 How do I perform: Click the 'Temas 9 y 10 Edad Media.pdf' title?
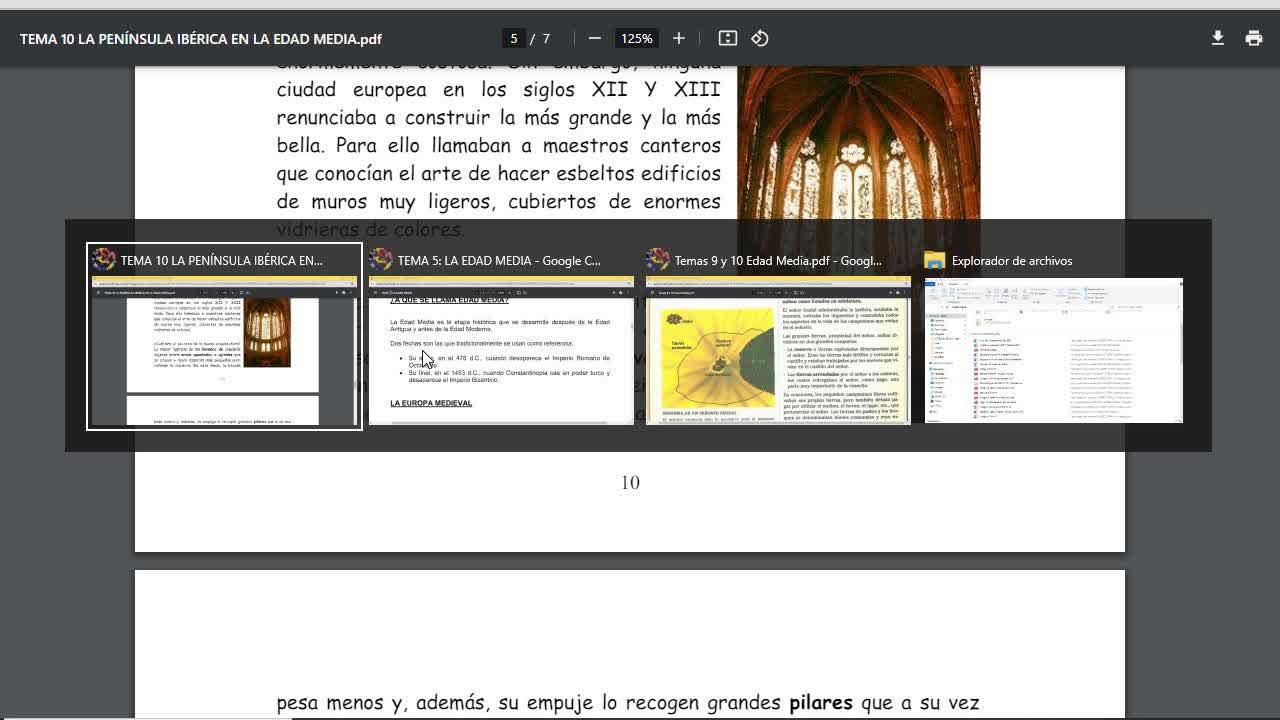tap(778, 261)
